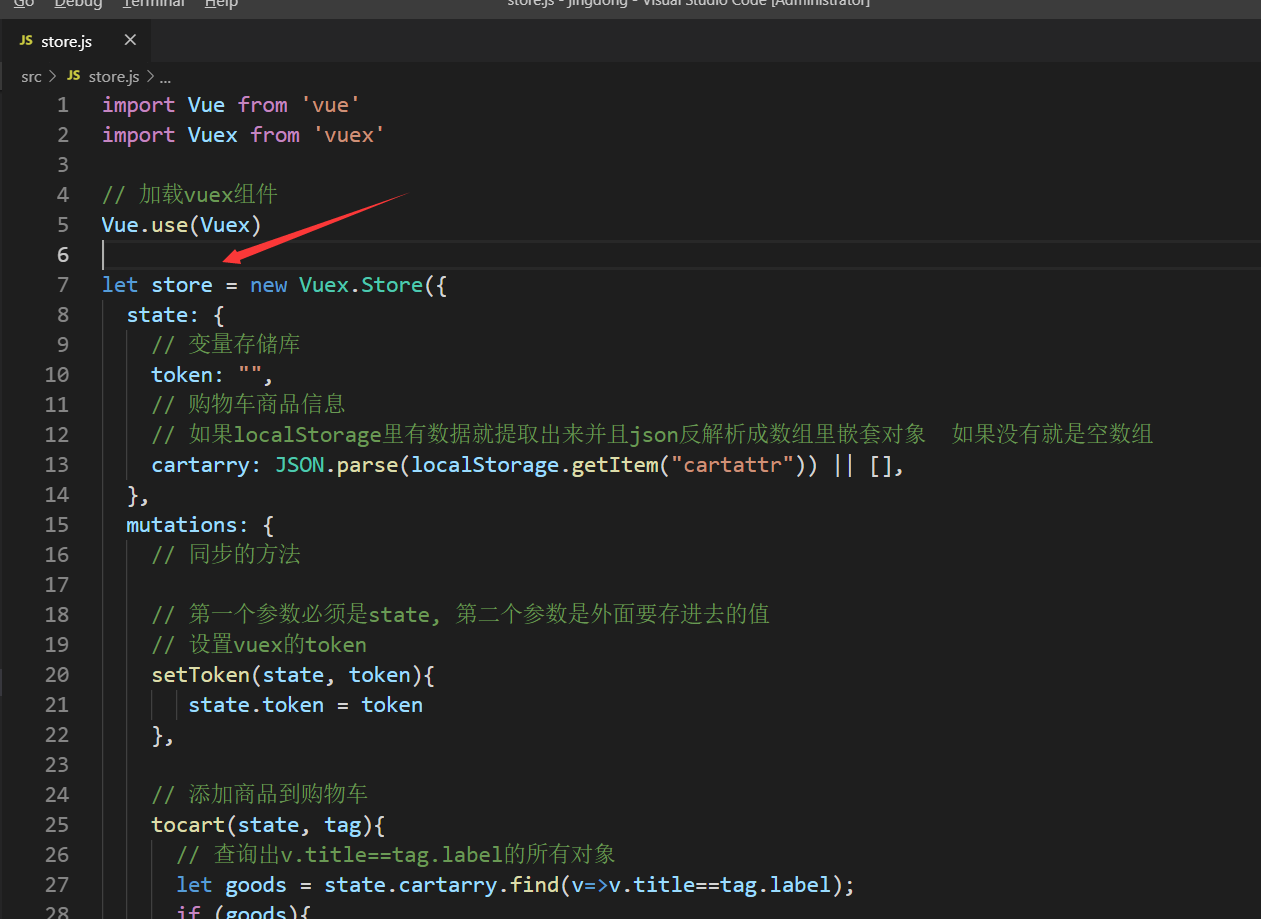Click the comment "// 添加商品到购物车"
Screen dimensions: 1261x919
click(259, 795)
